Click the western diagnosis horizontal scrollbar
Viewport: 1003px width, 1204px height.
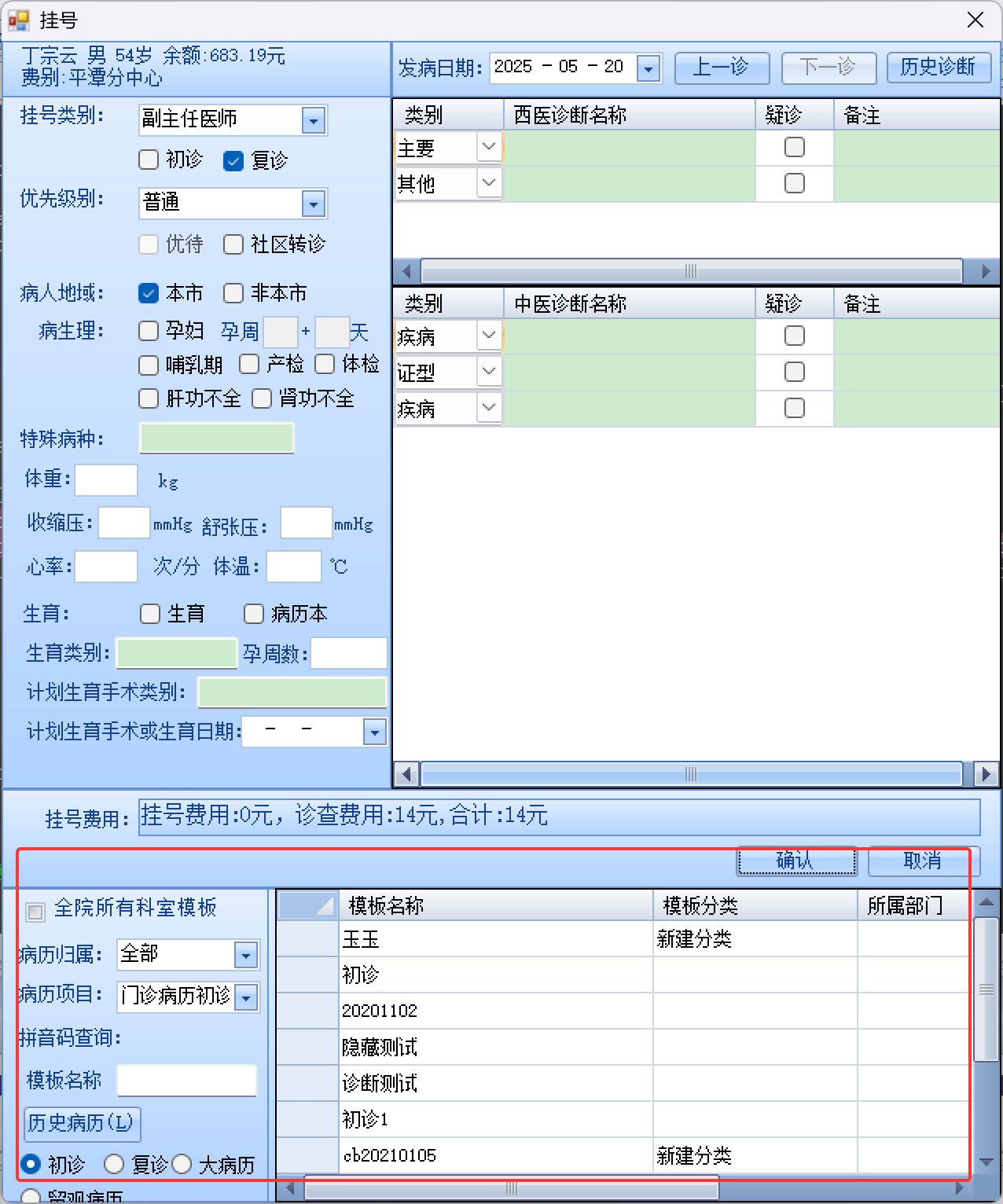pos(692,271)
